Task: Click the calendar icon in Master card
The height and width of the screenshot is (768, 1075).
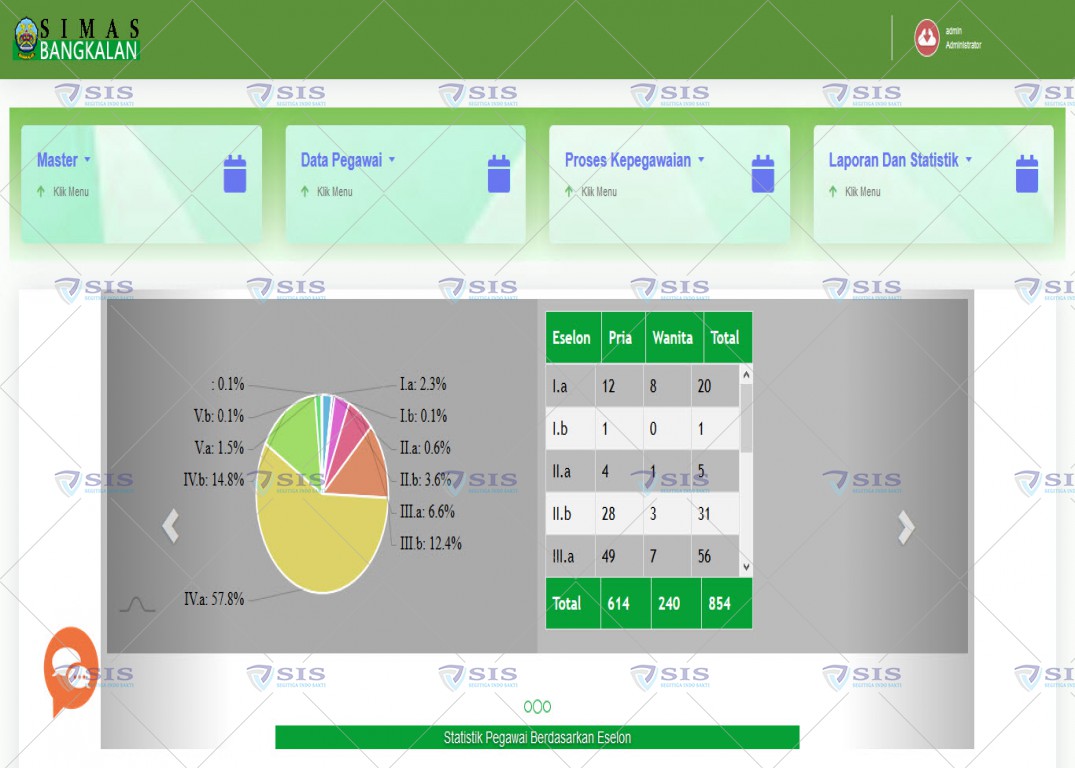Action: pos(234,173)
